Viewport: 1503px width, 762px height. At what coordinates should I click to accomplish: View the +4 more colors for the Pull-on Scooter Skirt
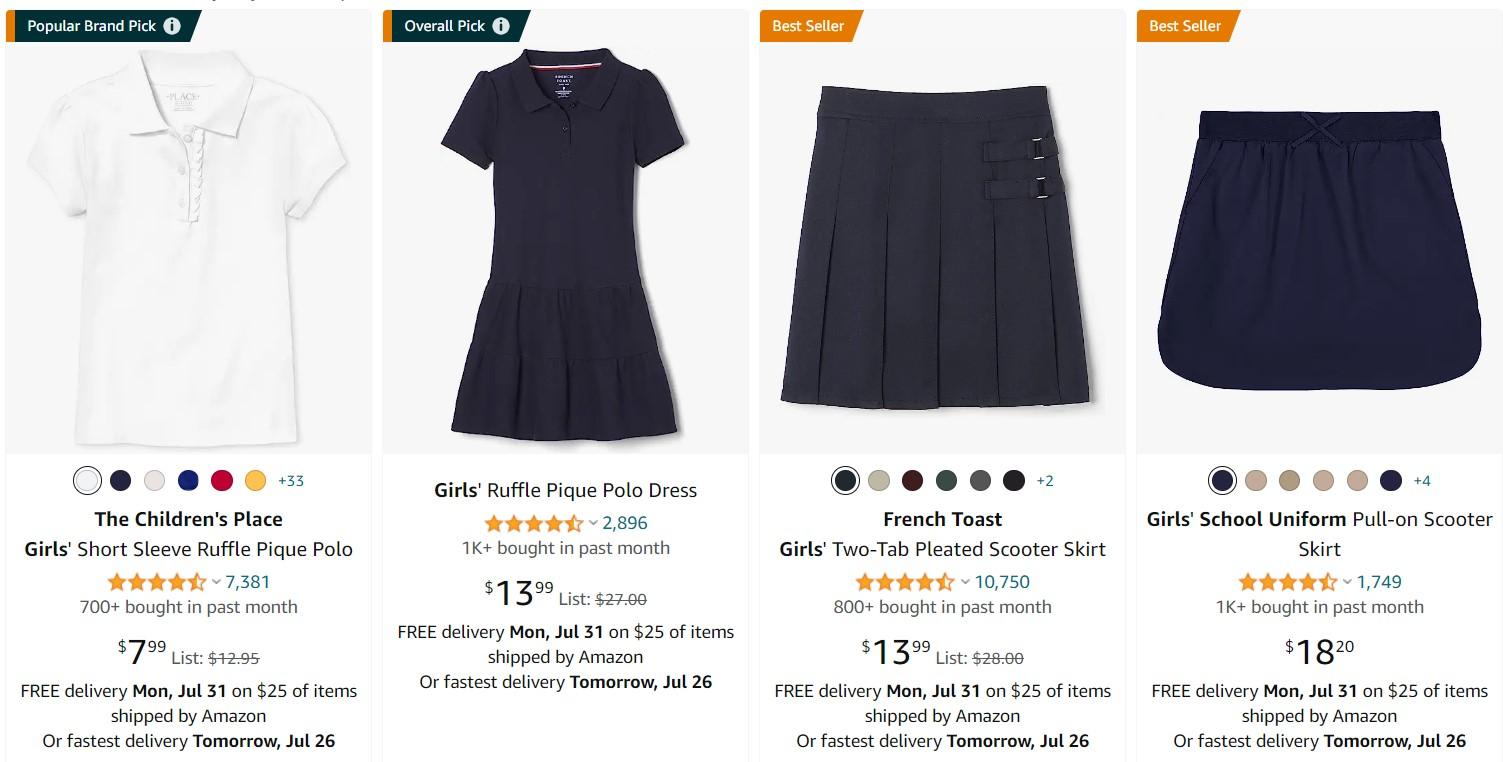pyautogui.click(x=1422, y=481)
